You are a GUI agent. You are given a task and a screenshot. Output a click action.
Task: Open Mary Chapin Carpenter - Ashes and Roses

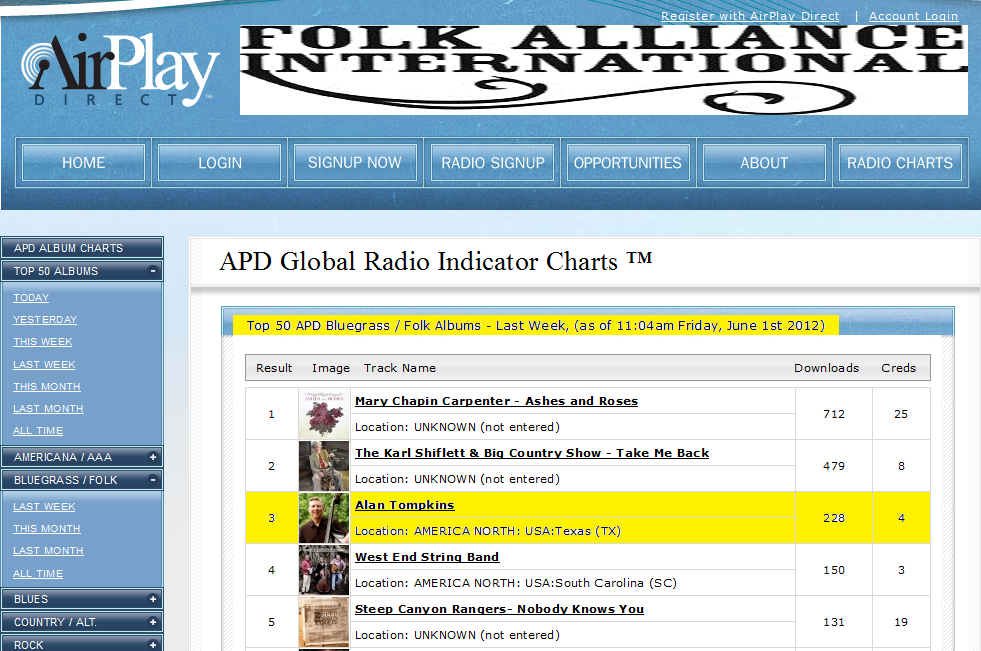[496, 401]
